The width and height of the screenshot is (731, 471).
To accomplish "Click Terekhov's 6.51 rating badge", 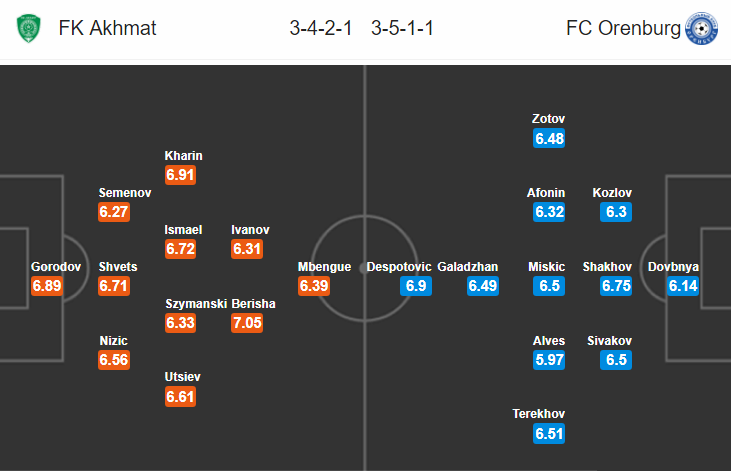I will tap(549, 434).
